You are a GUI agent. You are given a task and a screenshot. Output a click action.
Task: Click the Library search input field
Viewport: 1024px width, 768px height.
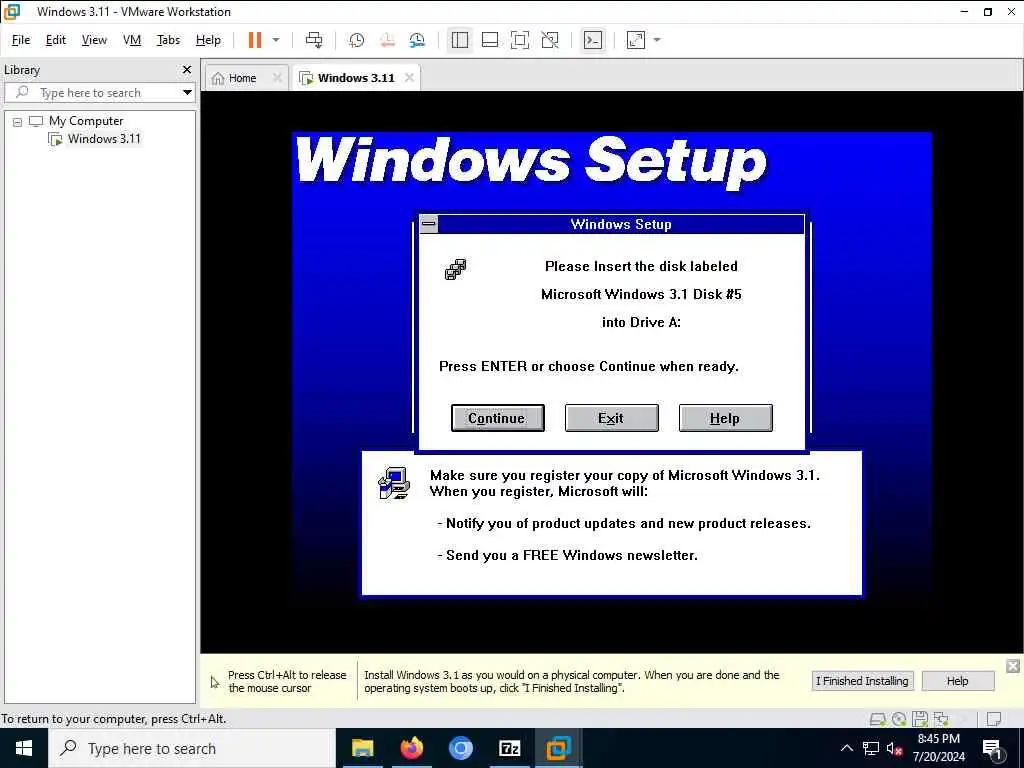pyautogui.click(x=93, y=93)
